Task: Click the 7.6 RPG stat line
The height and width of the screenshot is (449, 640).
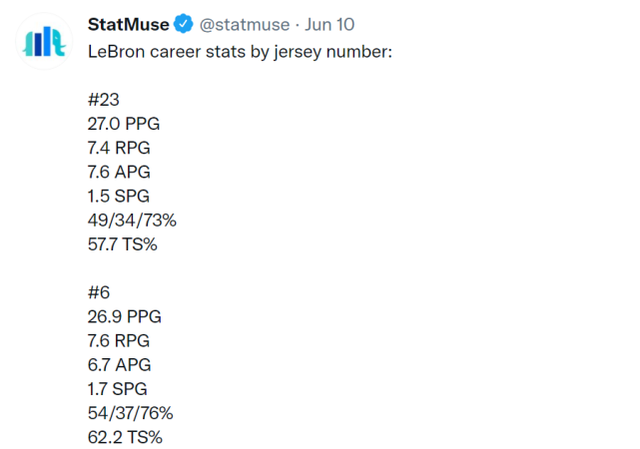Action: tap(121, 341)
